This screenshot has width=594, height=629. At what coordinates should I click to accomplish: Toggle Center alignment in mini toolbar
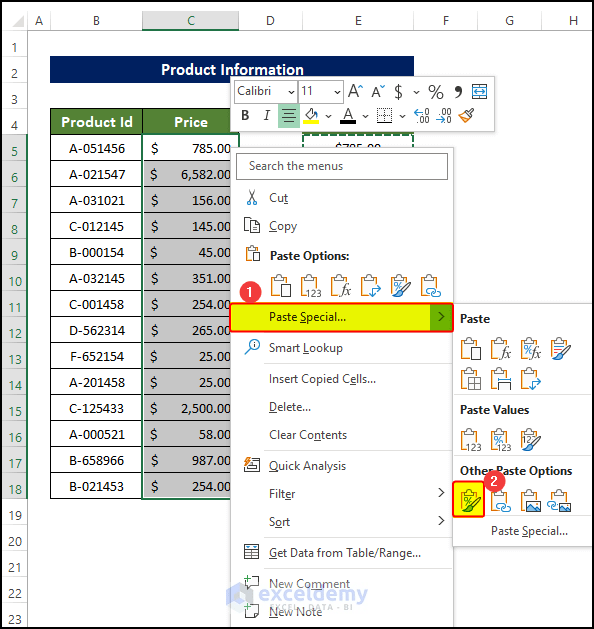[x=289, y=116]
